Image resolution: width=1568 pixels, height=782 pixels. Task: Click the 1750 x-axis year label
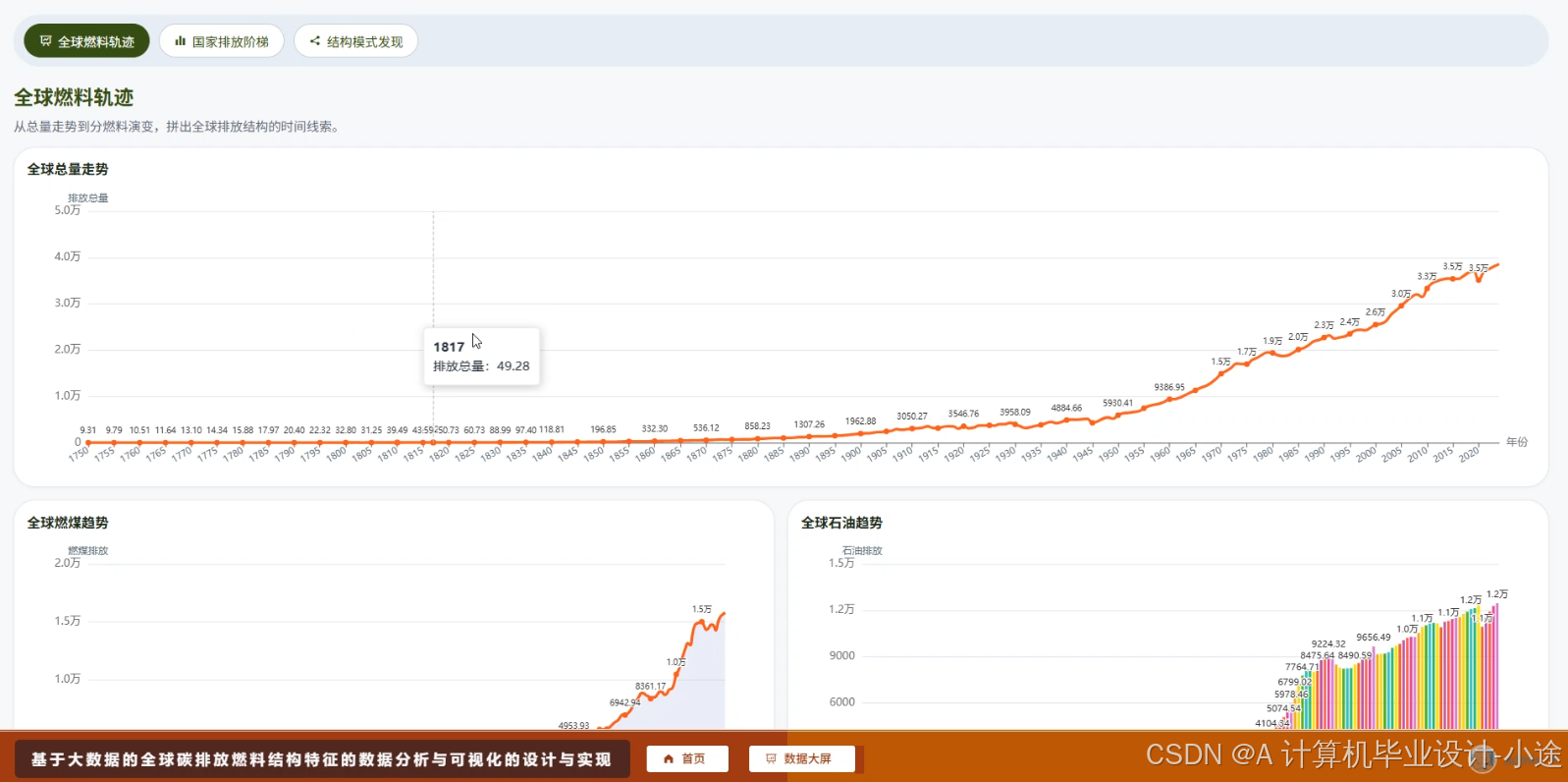click(x=79, y=454)
